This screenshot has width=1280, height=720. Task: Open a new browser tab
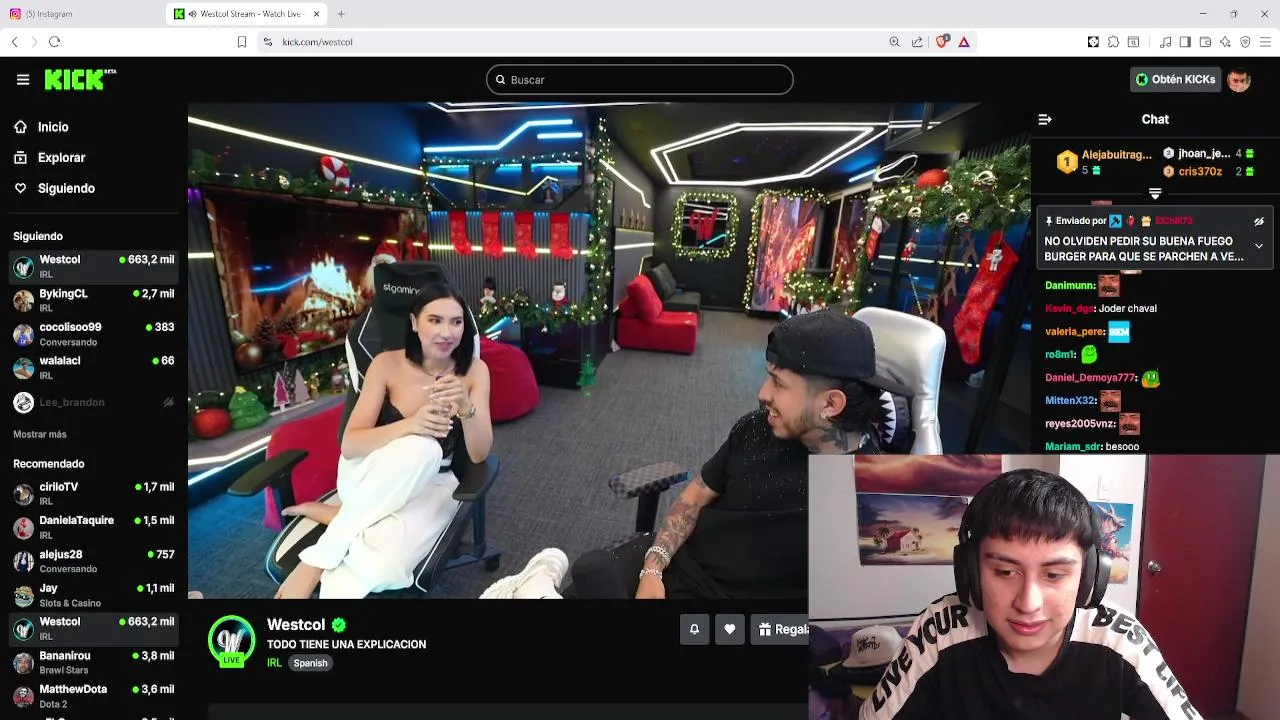[x=341, y=14]
